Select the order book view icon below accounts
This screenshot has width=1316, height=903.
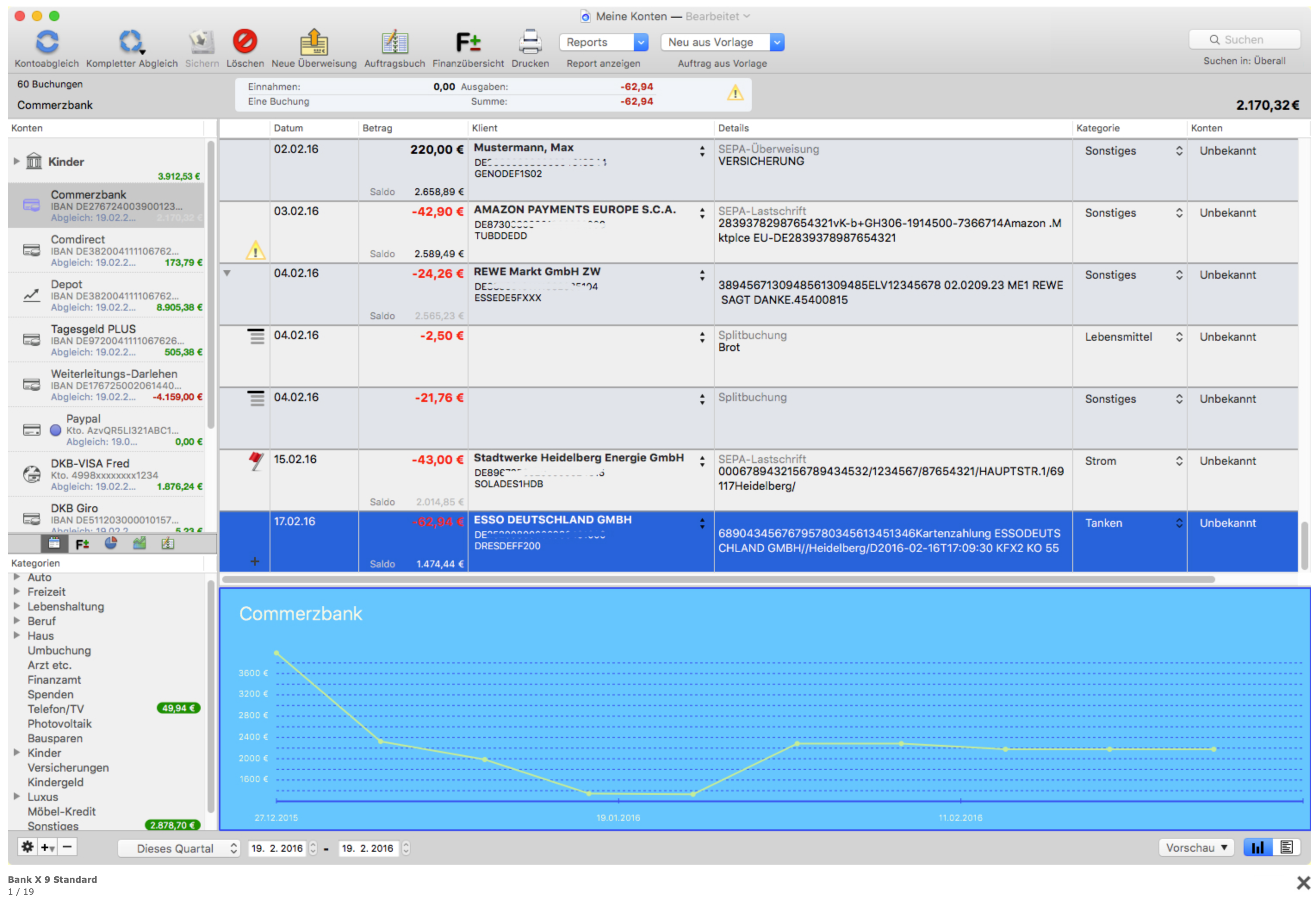[x=168, y=544]
